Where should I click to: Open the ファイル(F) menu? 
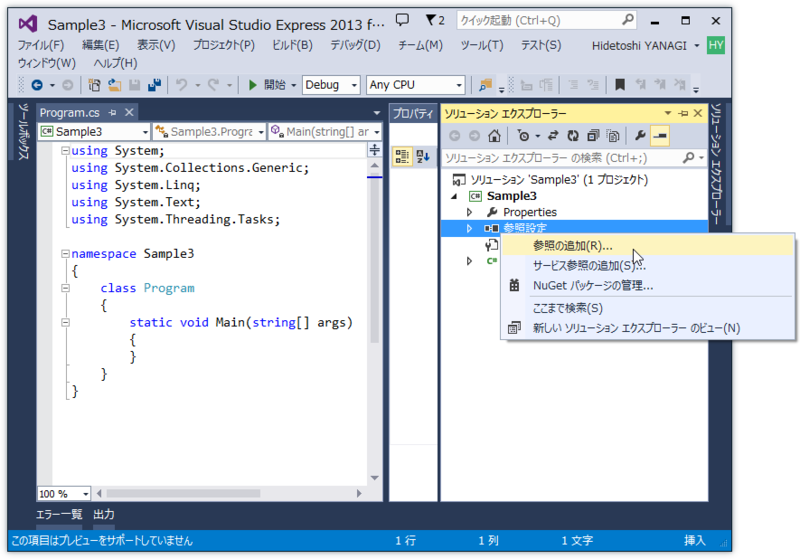[x=41, y=45]
